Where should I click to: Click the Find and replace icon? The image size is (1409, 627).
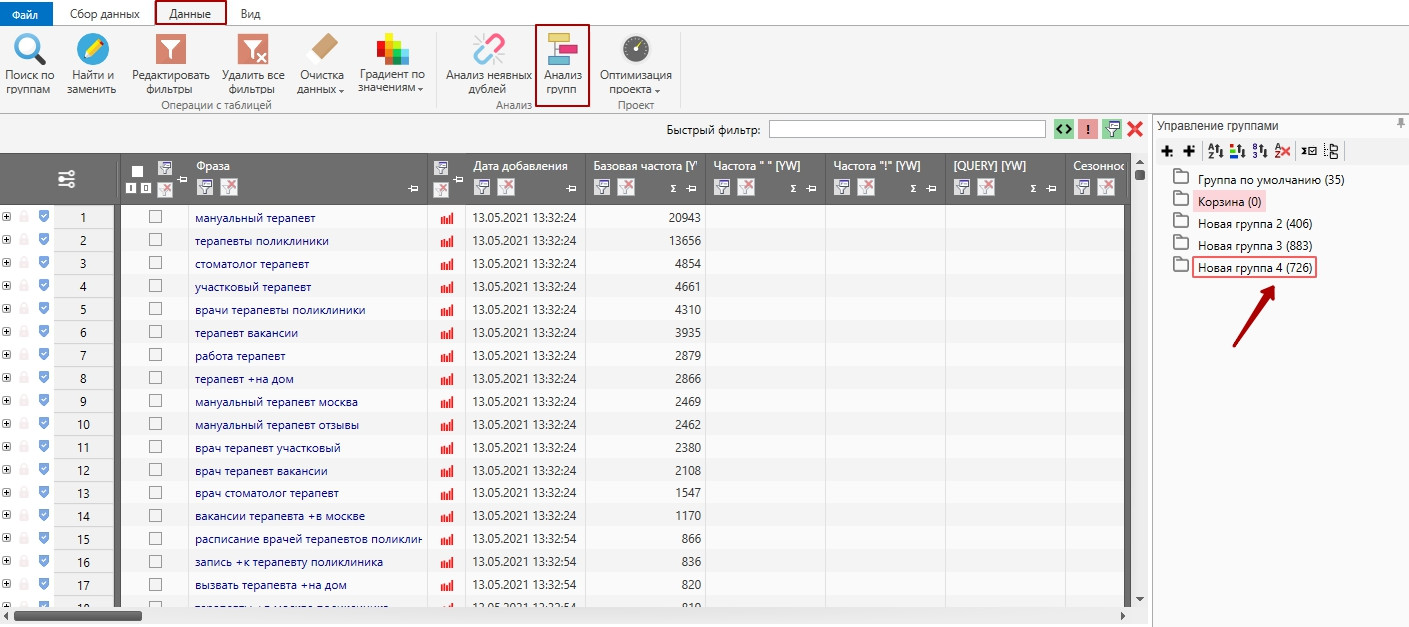click(x=92, y=64)
